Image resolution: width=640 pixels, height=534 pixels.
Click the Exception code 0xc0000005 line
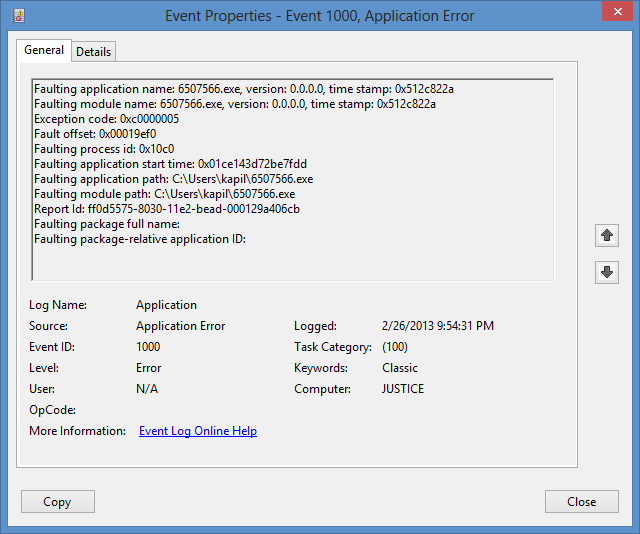(x=107, y=119)
